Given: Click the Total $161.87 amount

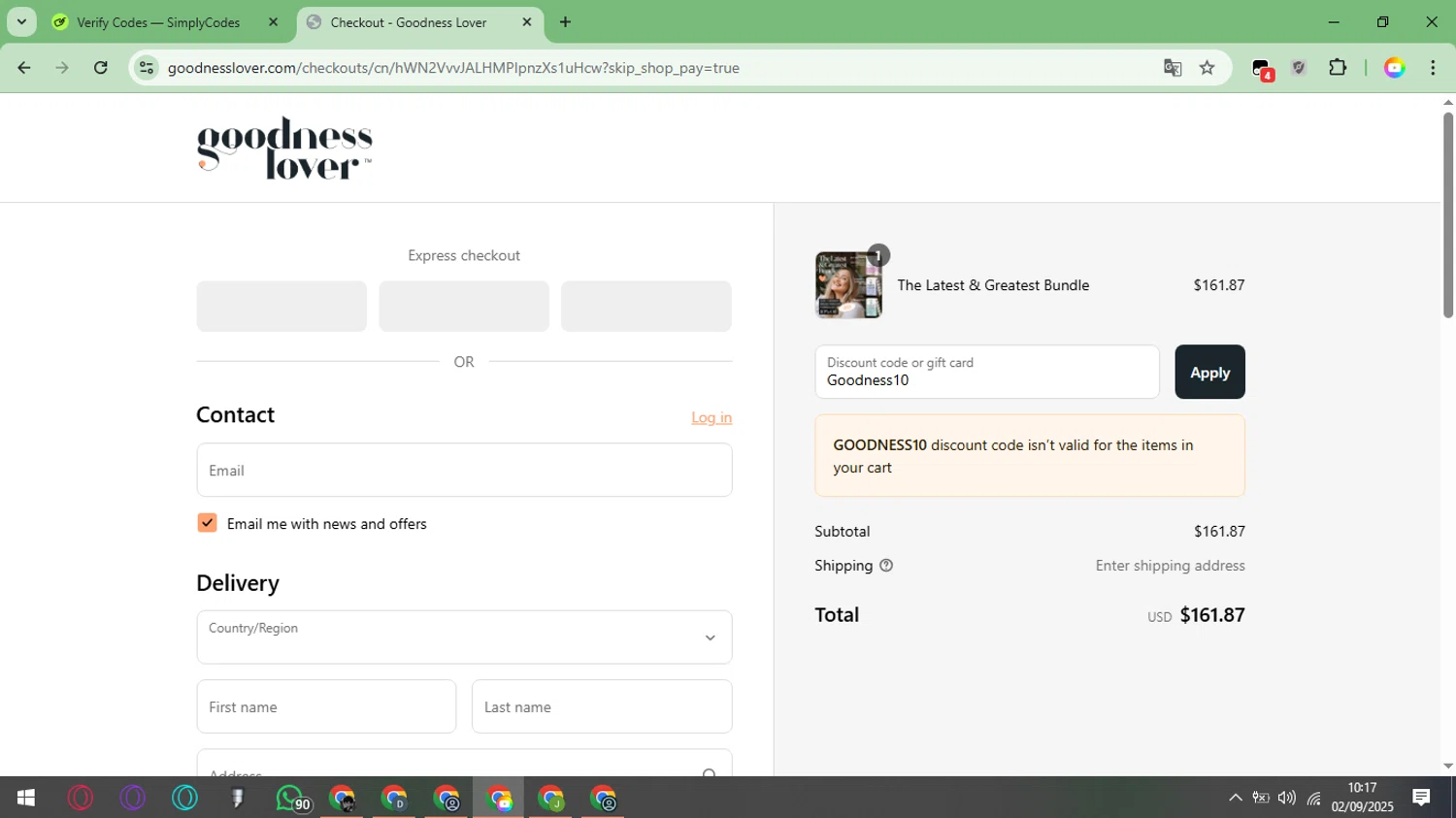Looking at the screenshot, I should pos(1212,615).
